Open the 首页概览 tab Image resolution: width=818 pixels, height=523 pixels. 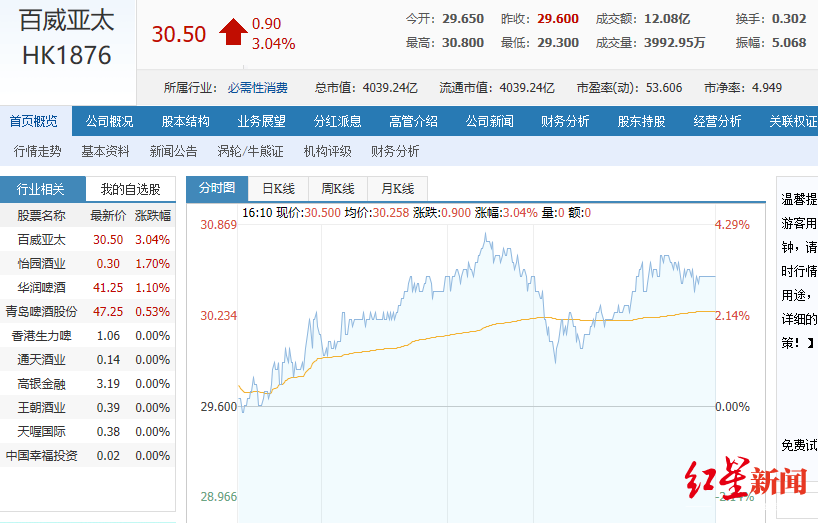coord(34,121)
